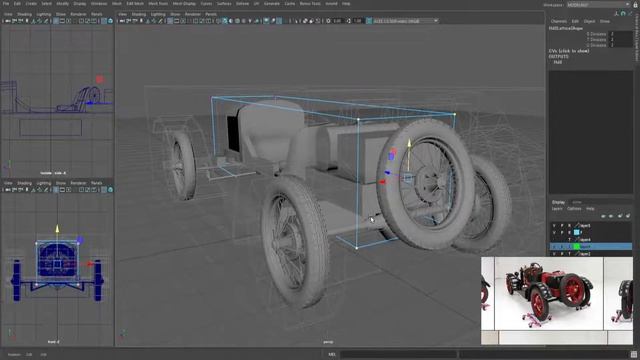
Task: Click S Divisions value field
Action: point(620,34)
